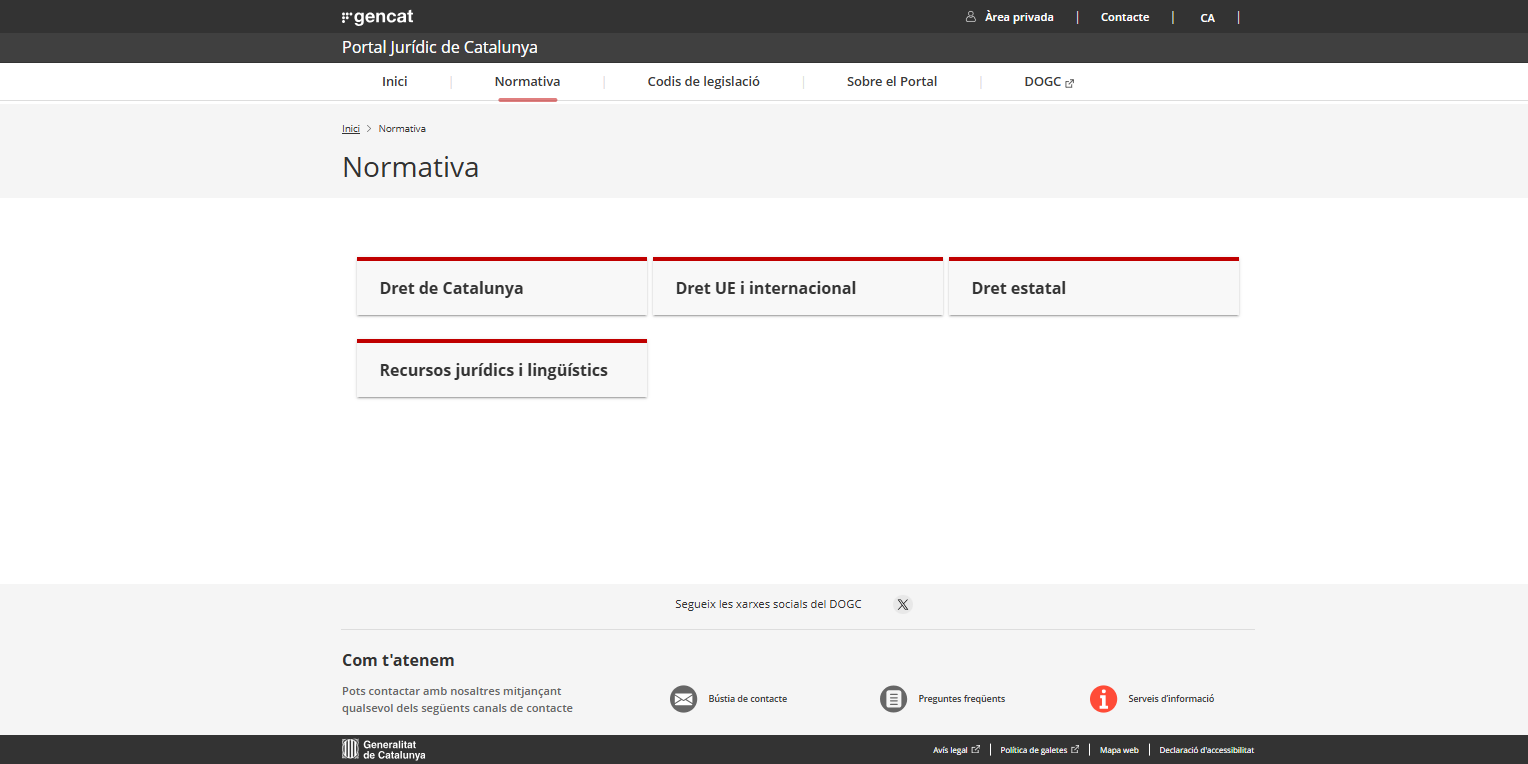Open the Dret de Catalunya card
Image resolution: width=1528 pixels, height=764 pixels.
click(x=501, y=287)
